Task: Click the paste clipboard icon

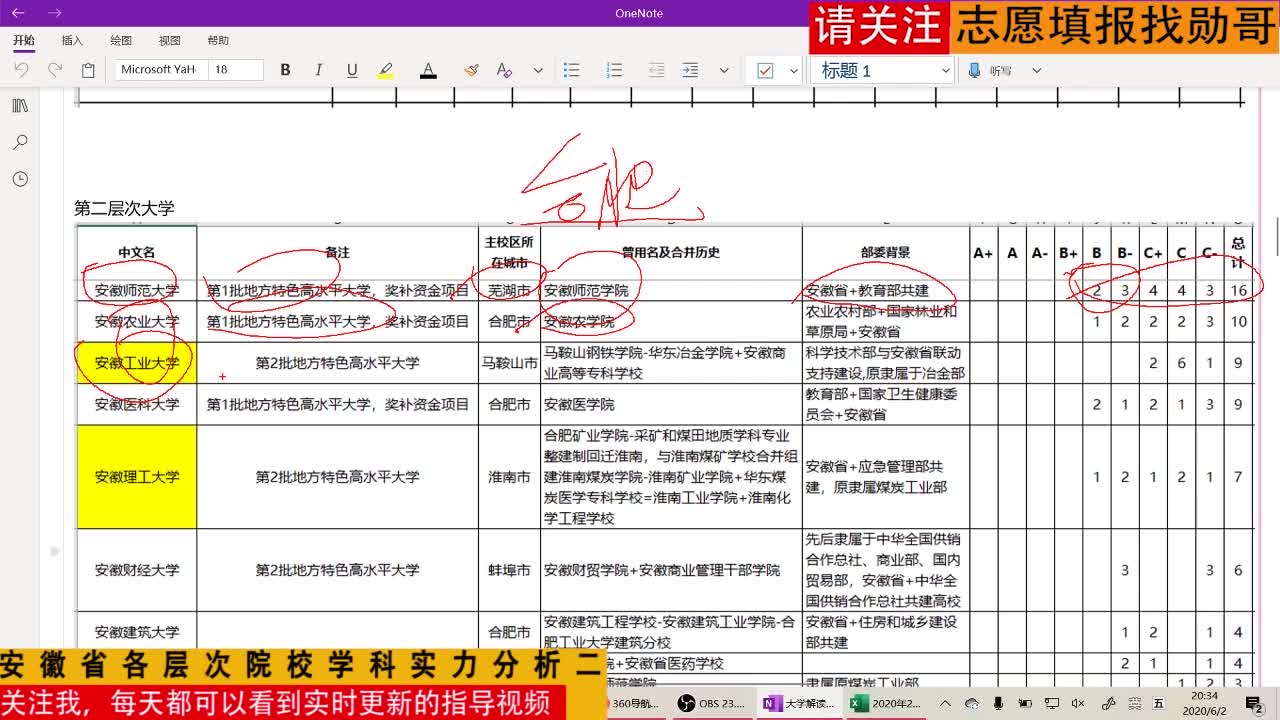Action: pos(88,70)
